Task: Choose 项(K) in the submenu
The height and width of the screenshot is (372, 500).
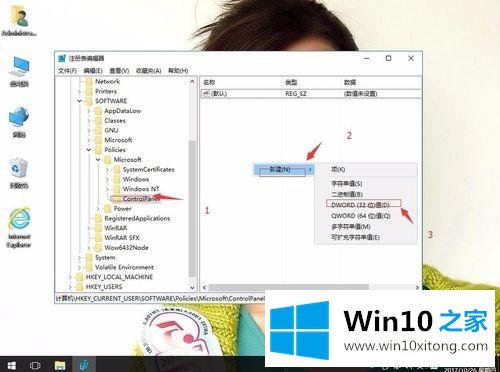Action: click(366, 169)
